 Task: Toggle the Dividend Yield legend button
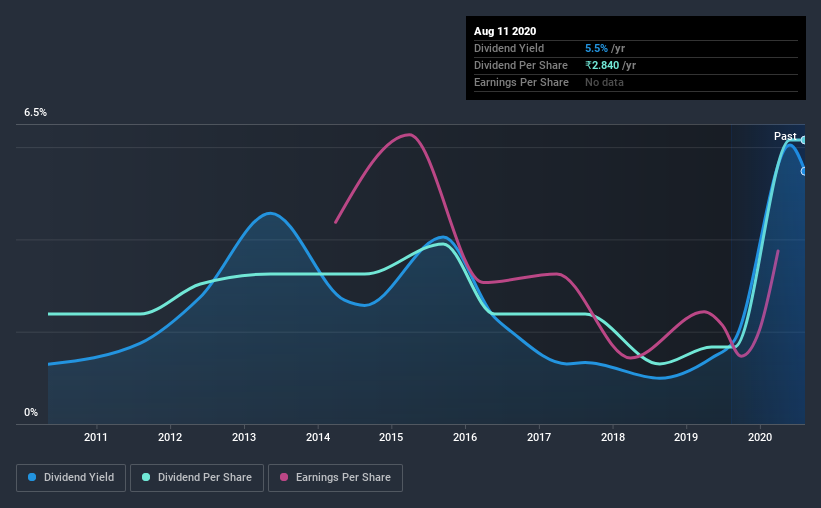[71, 478]
